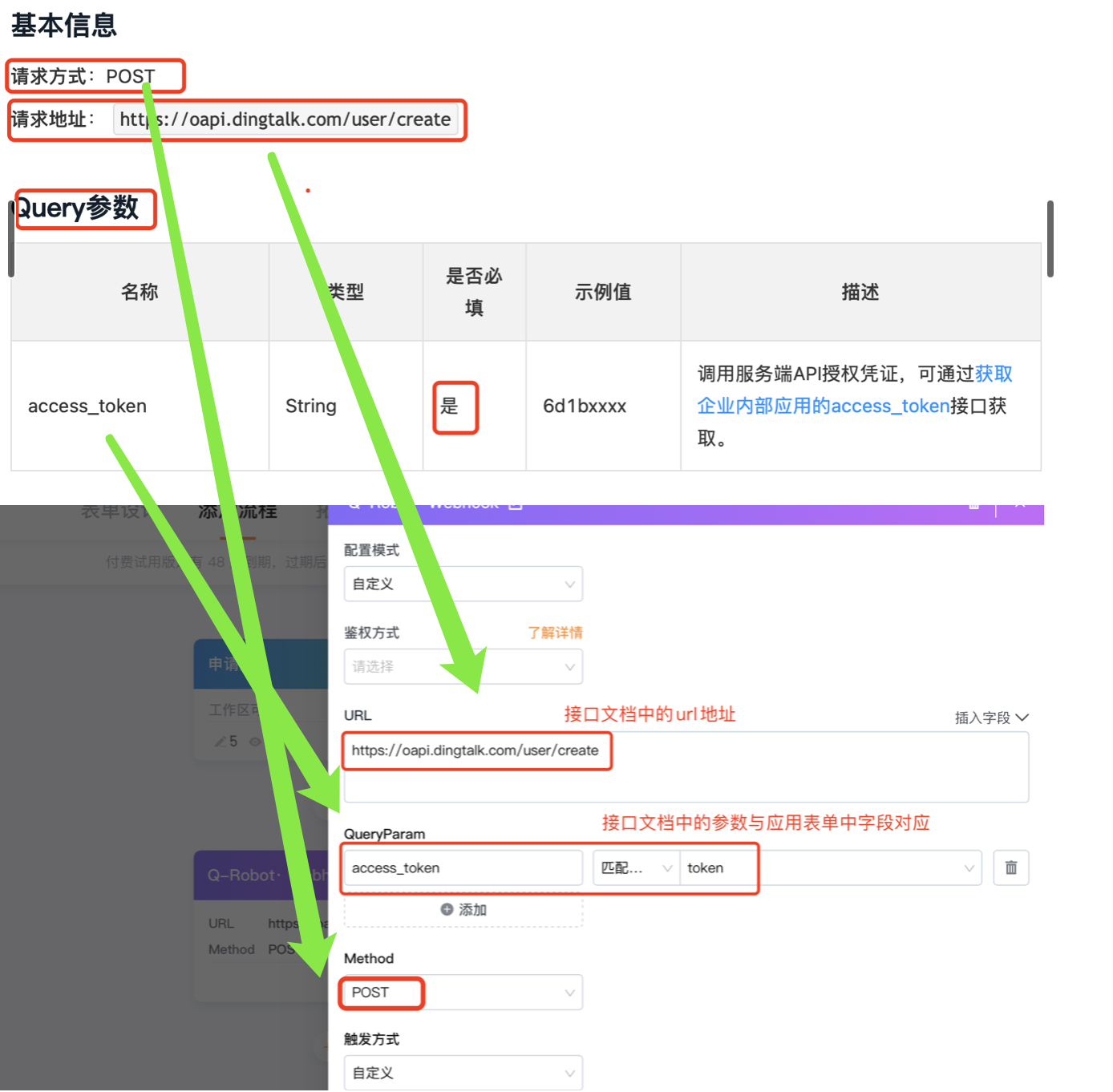Open the 了解详情 link beside 鉴权方式
The width and height of the screenshot is (1113, 1092).
pyautogui.click(x=555, y=633)
